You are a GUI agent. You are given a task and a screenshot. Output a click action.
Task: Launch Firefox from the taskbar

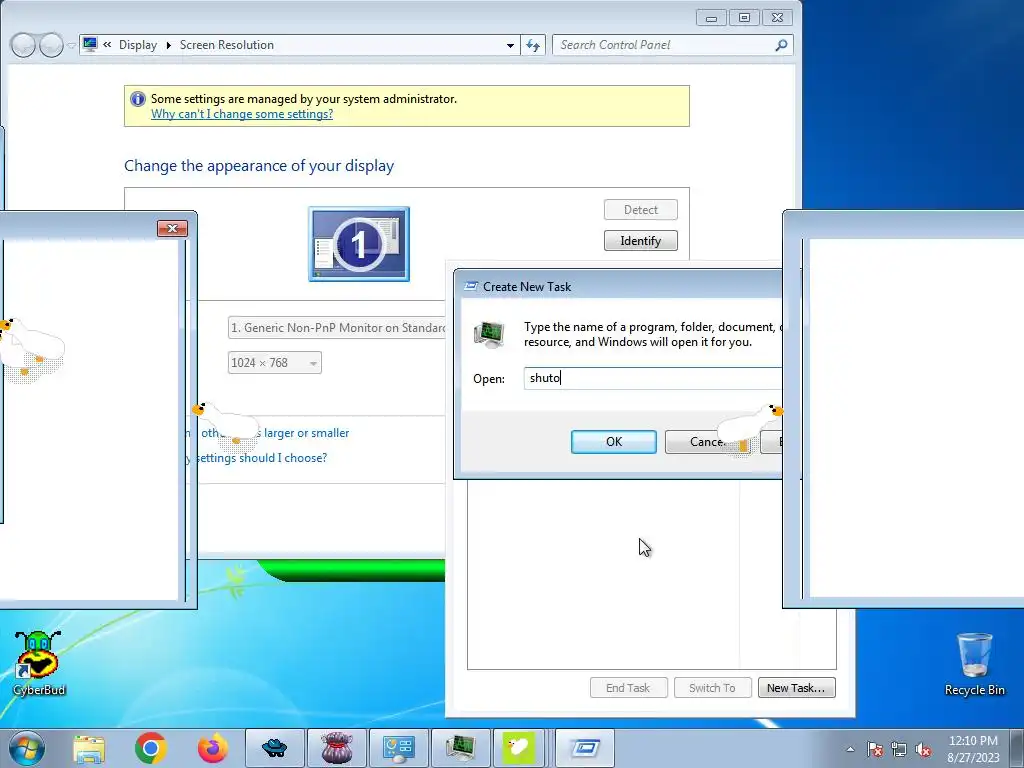[x=213, y=748]
